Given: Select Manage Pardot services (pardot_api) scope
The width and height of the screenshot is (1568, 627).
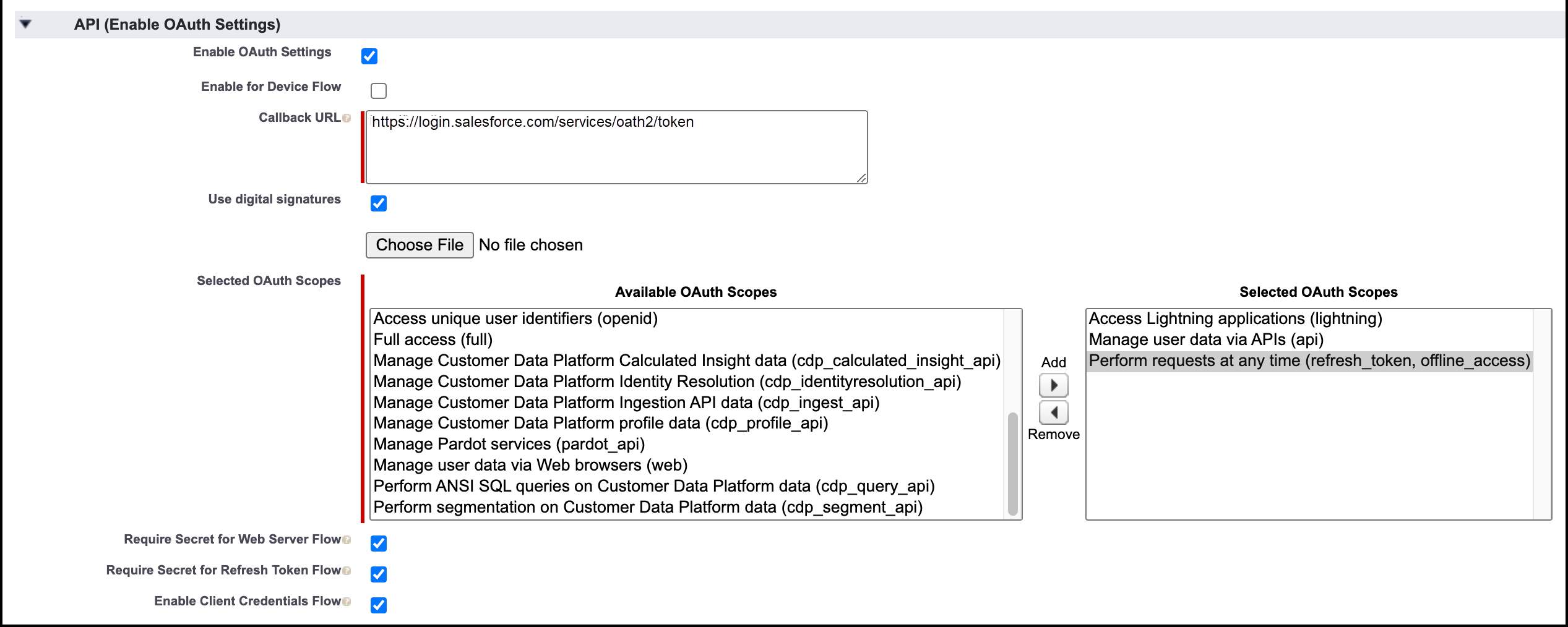Looking at the screenshot, I should [509, 444].
